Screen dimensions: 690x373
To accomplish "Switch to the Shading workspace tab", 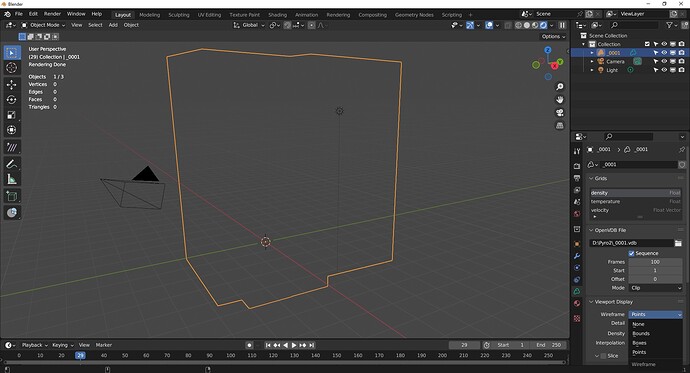I will (277, 15).
